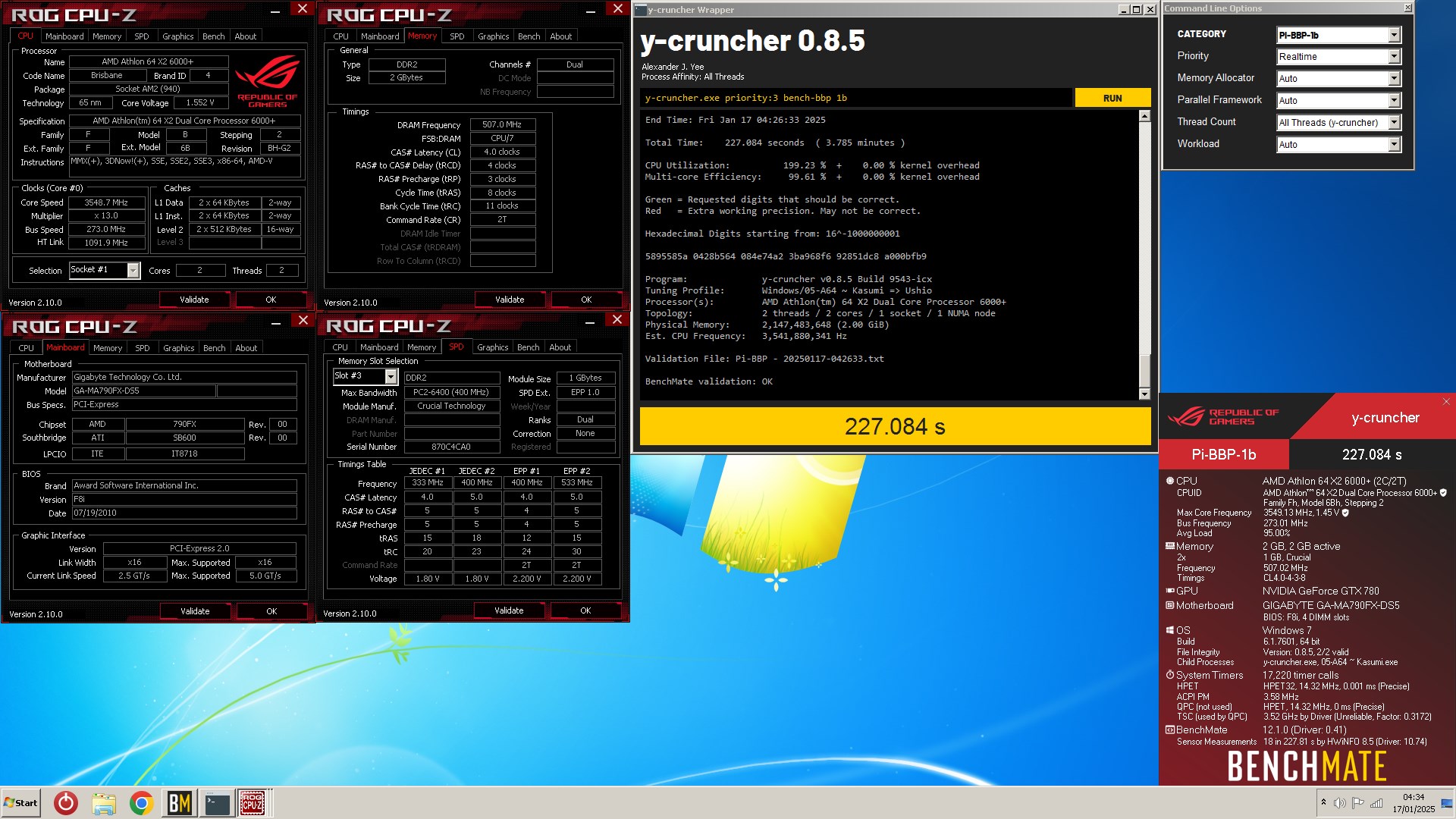Open the Windows Start button
The height and width of the screenshot is (819, 1456).
point(21,803)
